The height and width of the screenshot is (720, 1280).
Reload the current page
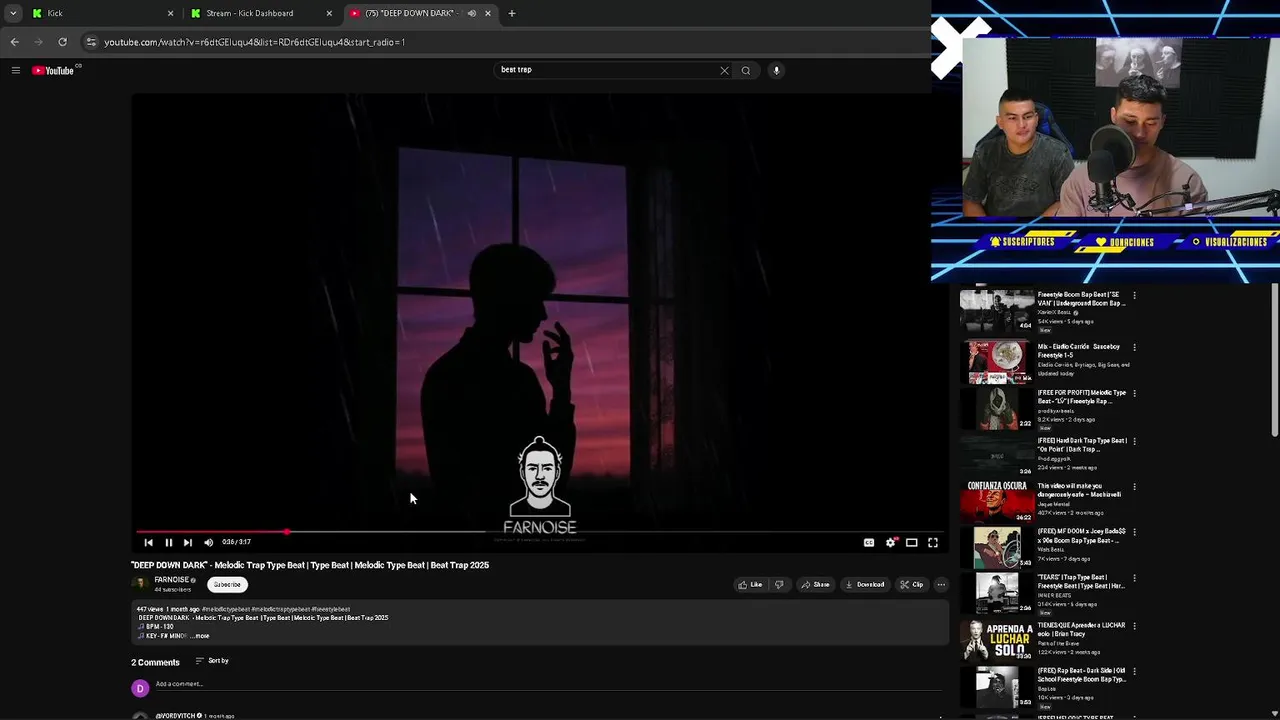click(x=62, y=42)
